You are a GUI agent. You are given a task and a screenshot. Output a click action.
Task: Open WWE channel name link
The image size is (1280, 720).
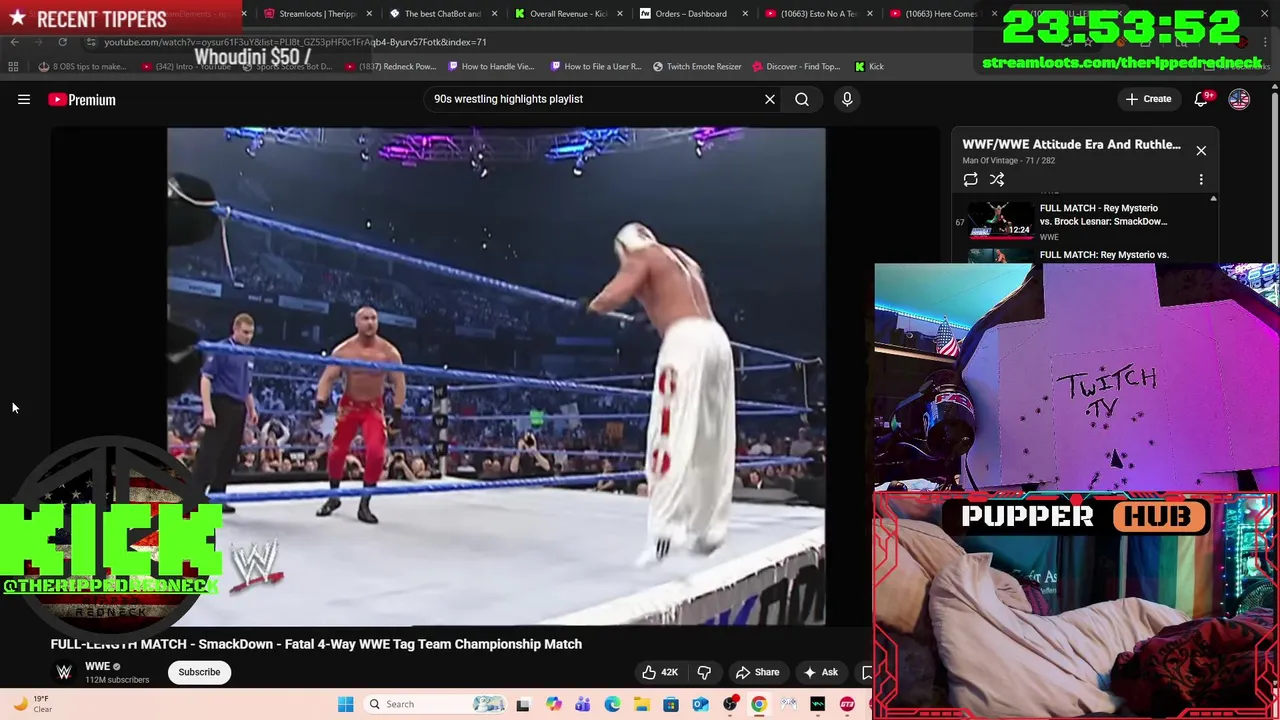coord(97,666)
